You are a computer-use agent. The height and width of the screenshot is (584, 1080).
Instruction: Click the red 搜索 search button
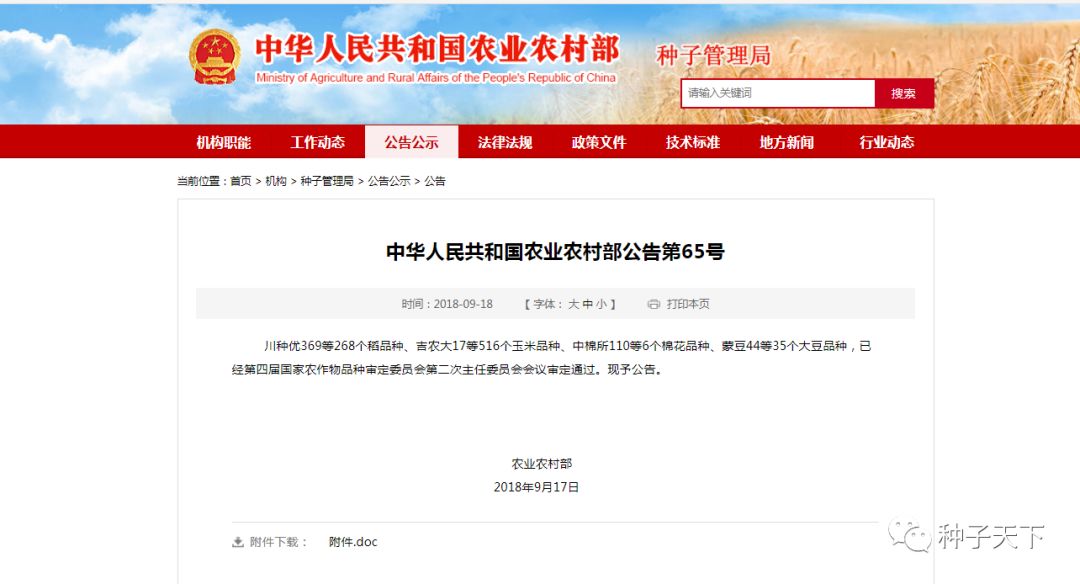pyautogui.click(x=904, y=94)
